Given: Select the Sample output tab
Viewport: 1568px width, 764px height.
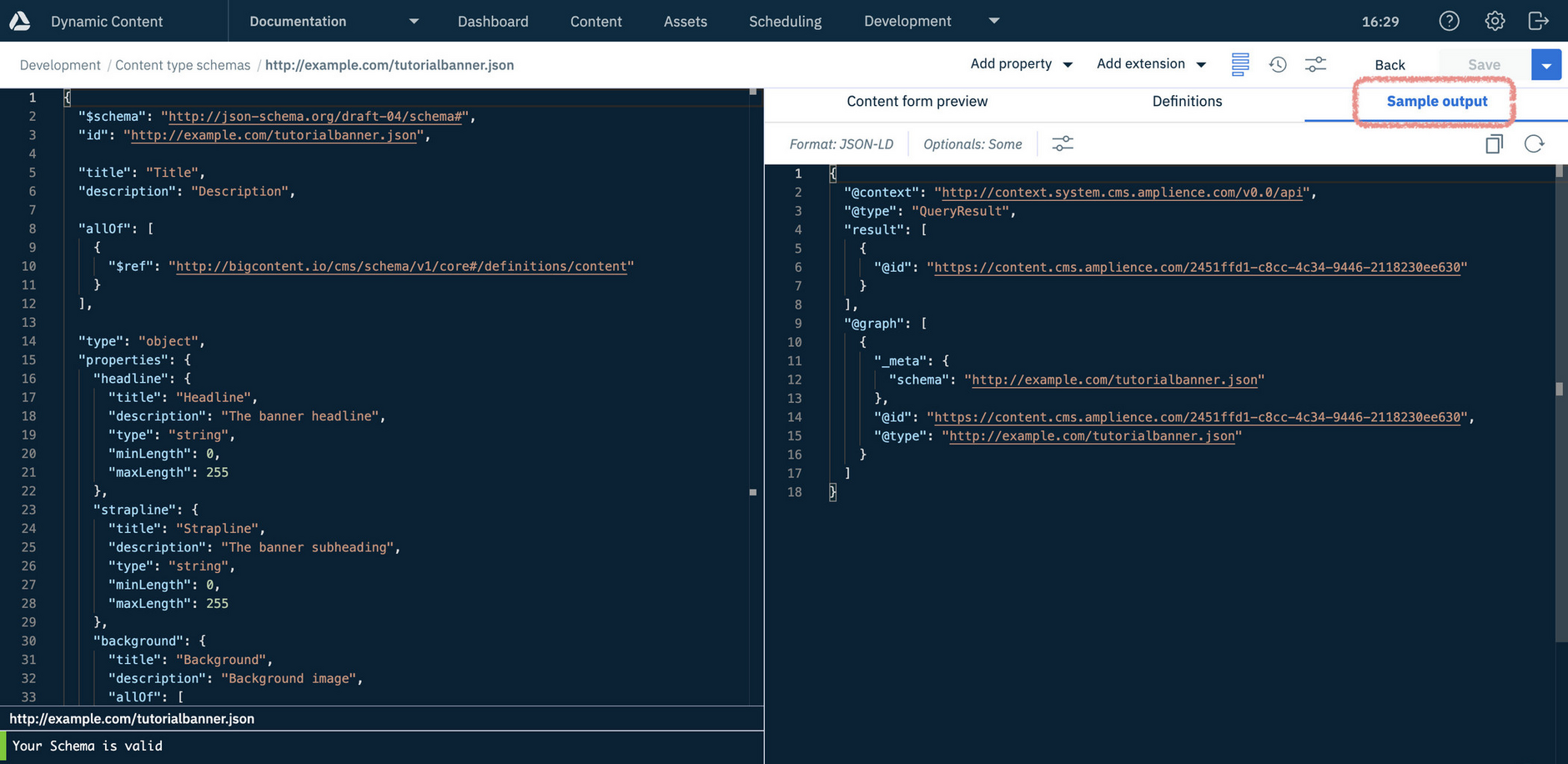Looking at the screenshot, I should click(1436, 101).
